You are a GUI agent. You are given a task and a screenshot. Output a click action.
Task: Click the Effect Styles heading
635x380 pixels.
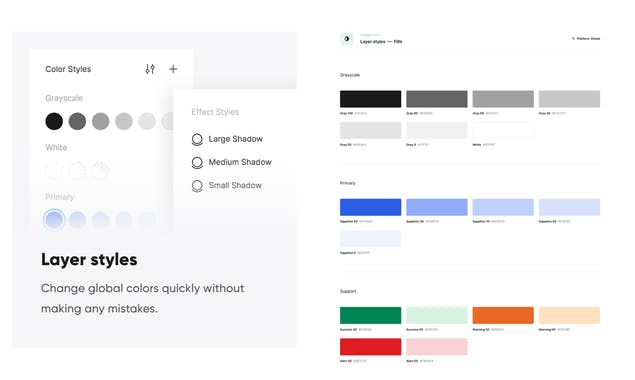pyautogui.click(x=215, y=112)
